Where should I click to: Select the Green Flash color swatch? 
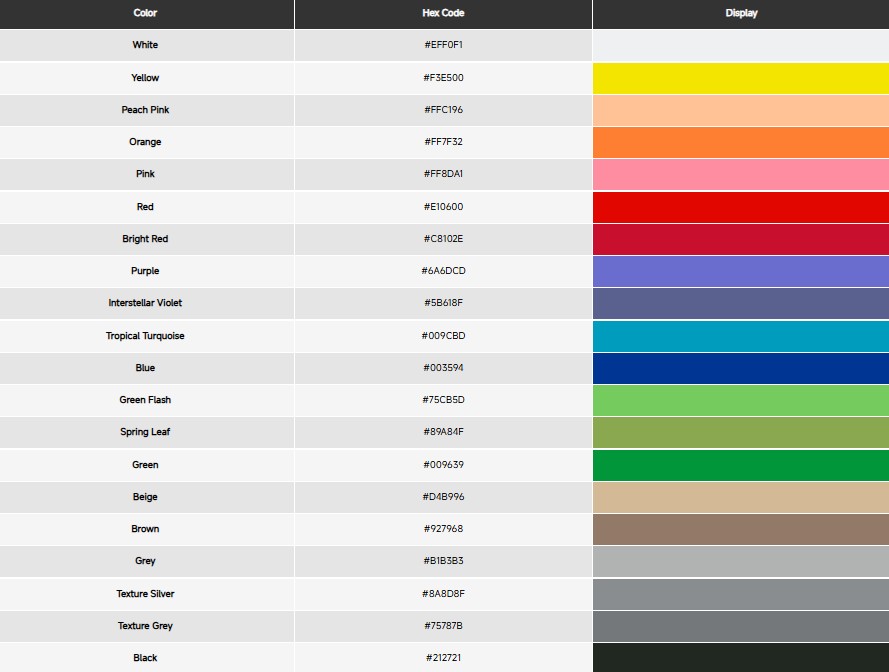coord(740,400)
